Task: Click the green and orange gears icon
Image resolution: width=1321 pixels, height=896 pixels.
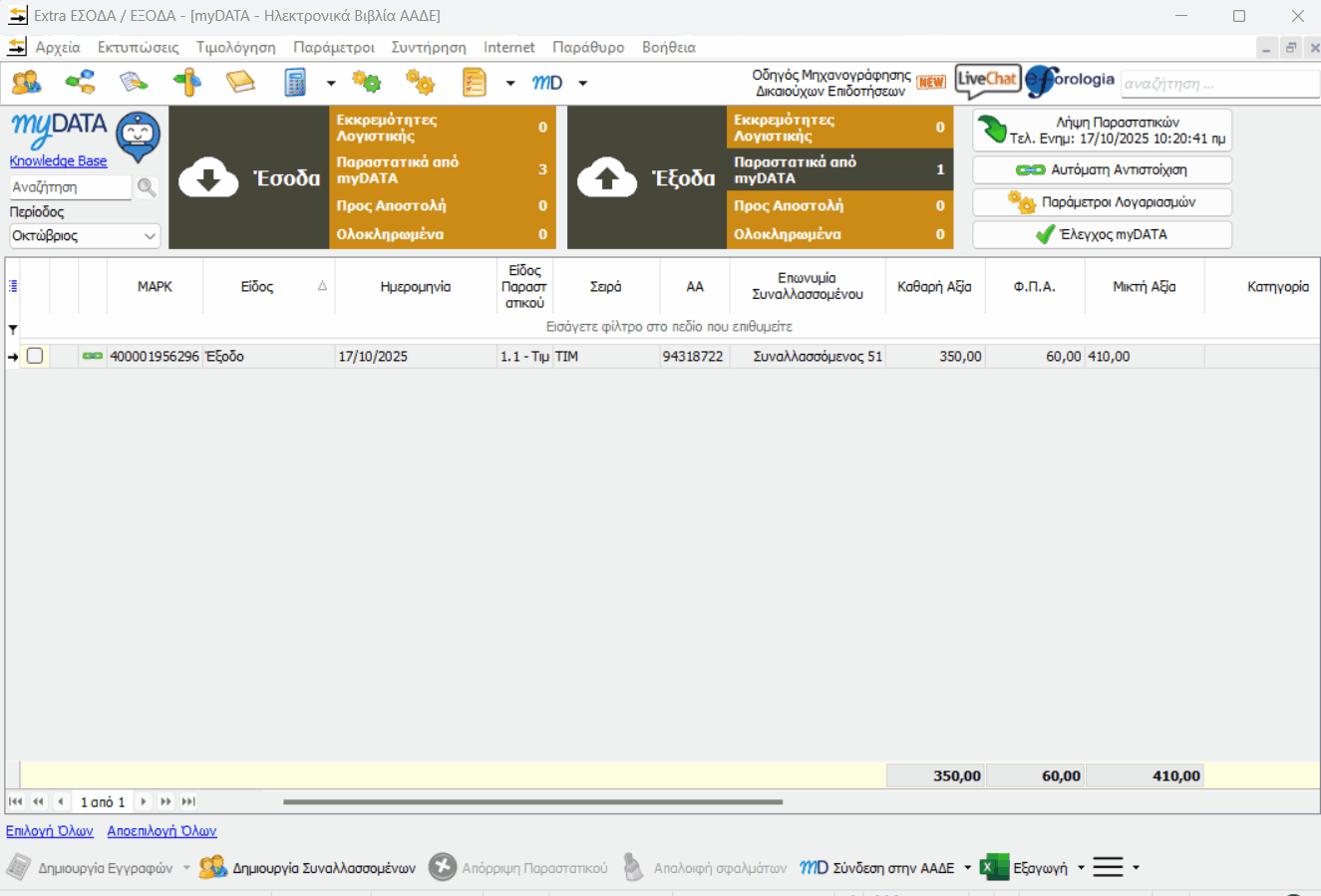Action: 367,83
